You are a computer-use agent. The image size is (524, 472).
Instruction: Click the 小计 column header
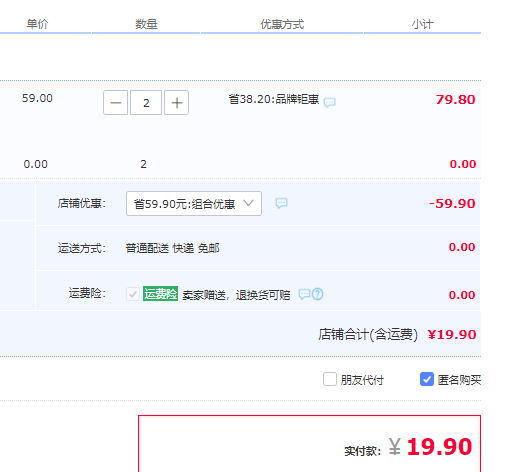422,24
